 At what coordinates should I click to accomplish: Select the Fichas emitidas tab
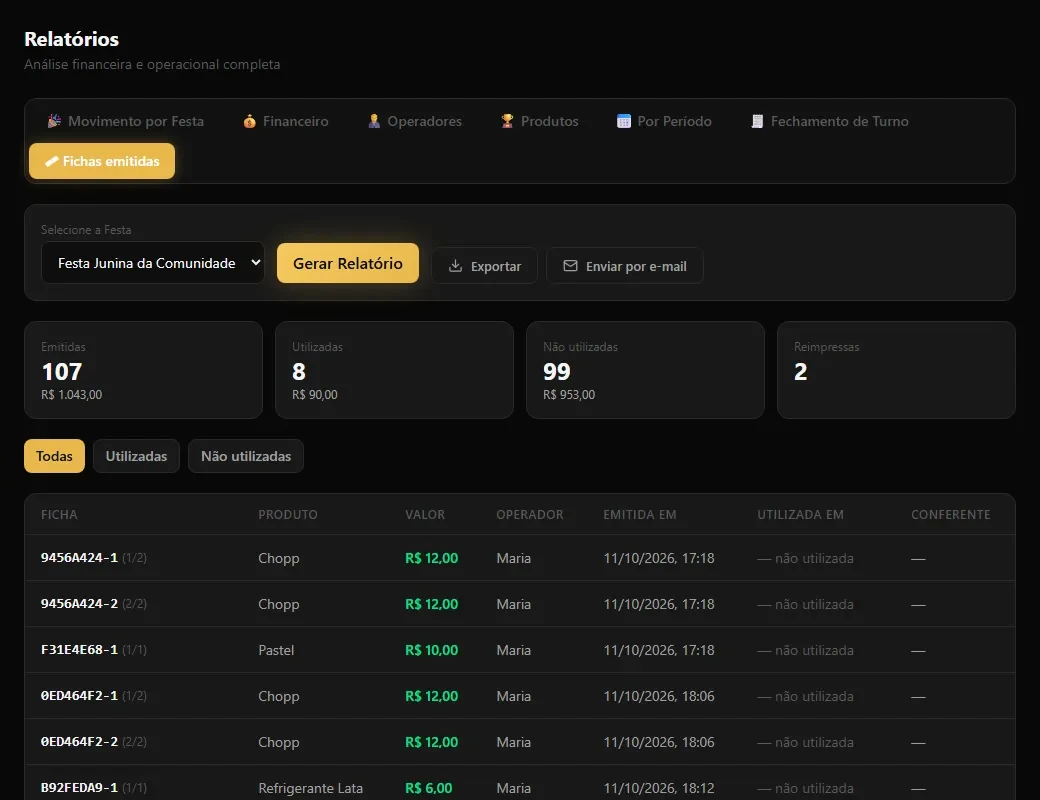(102, 161)
